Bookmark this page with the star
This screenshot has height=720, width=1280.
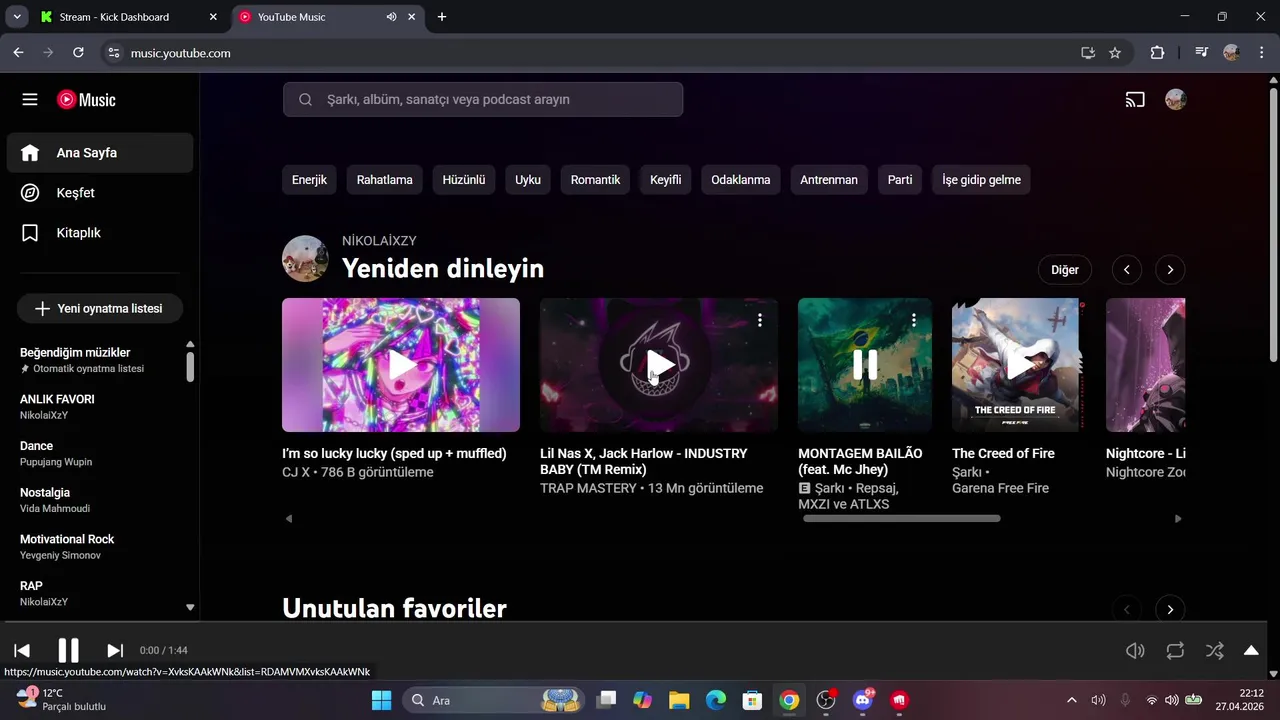pyautogui.click(x=1115, y=53)
